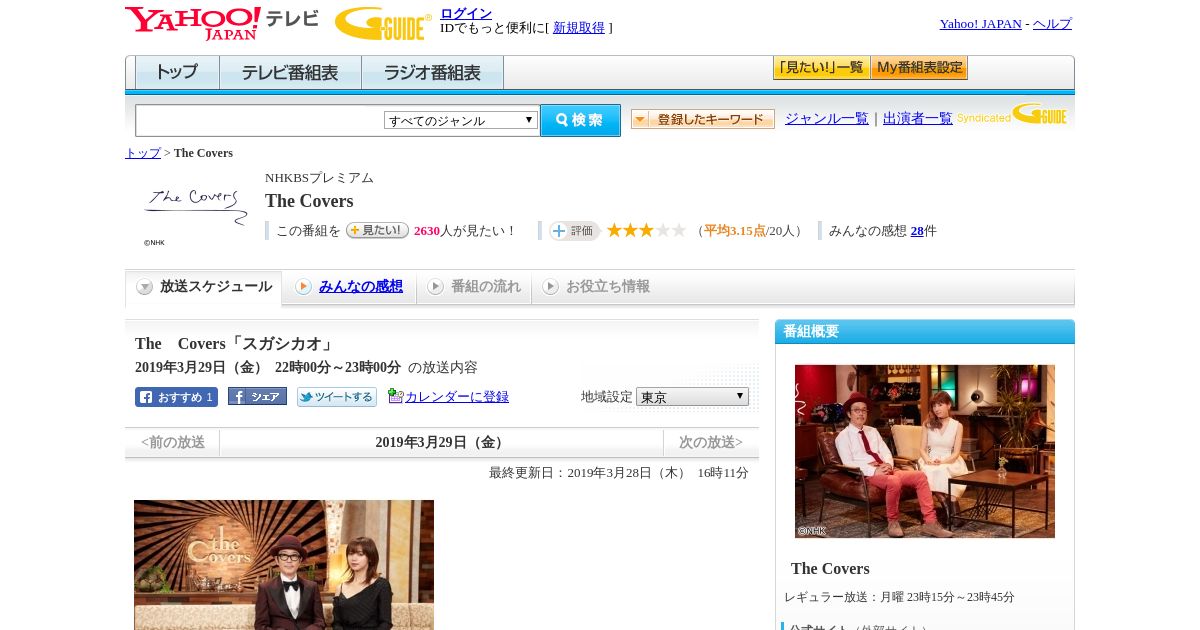Select お役立ち情報 tab

[597, 287]
